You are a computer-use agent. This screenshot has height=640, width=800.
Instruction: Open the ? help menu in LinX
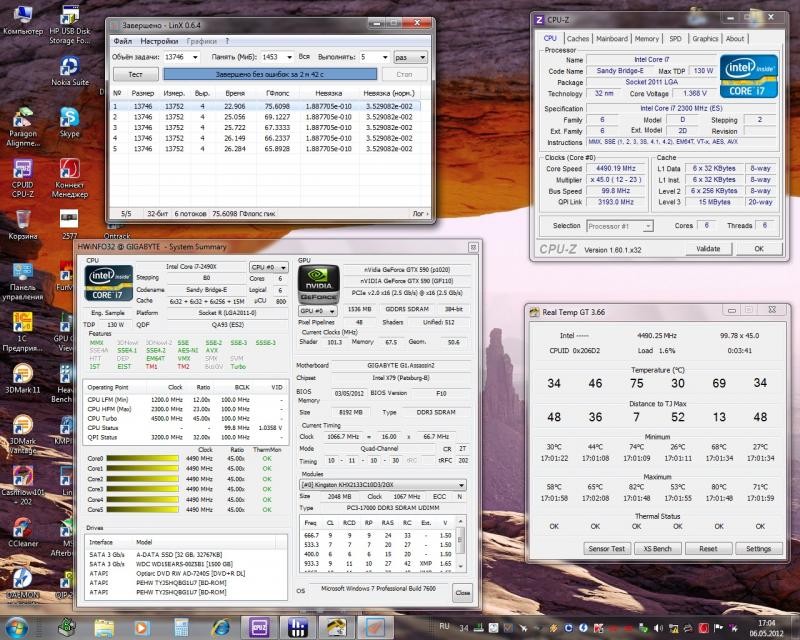(227, 41)
